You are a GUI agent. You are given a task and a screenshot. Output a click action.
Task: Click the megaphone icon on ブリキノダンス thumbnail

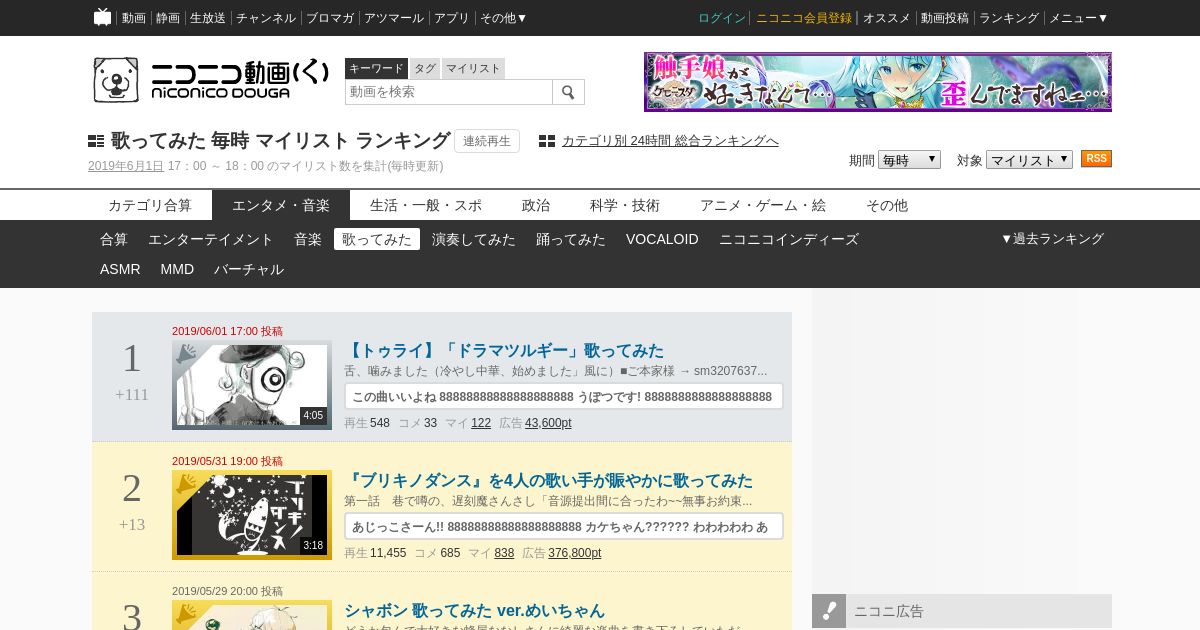tap(186, 484)
